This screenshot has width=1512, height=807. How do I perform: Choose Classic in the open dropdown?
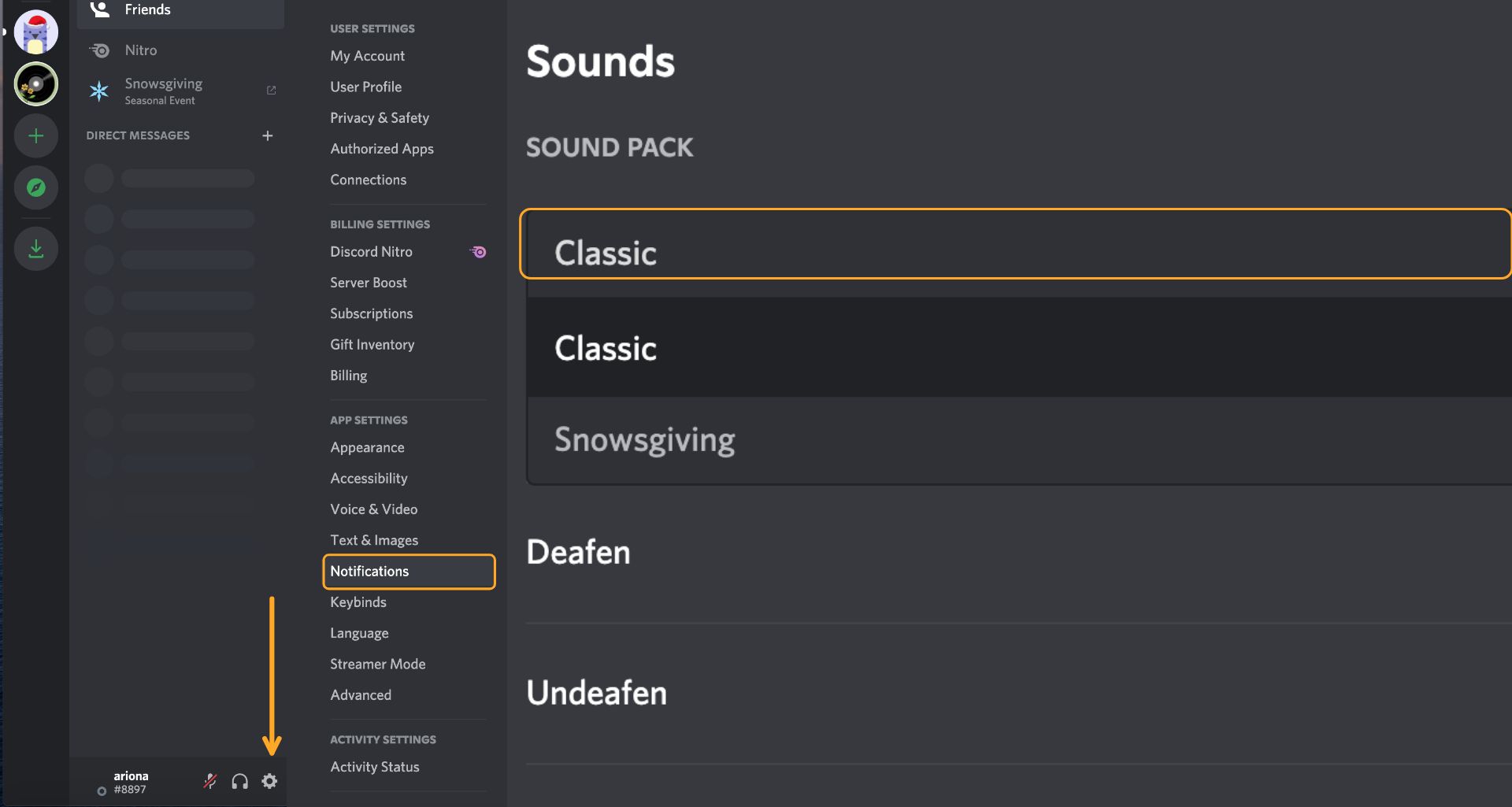605,347
